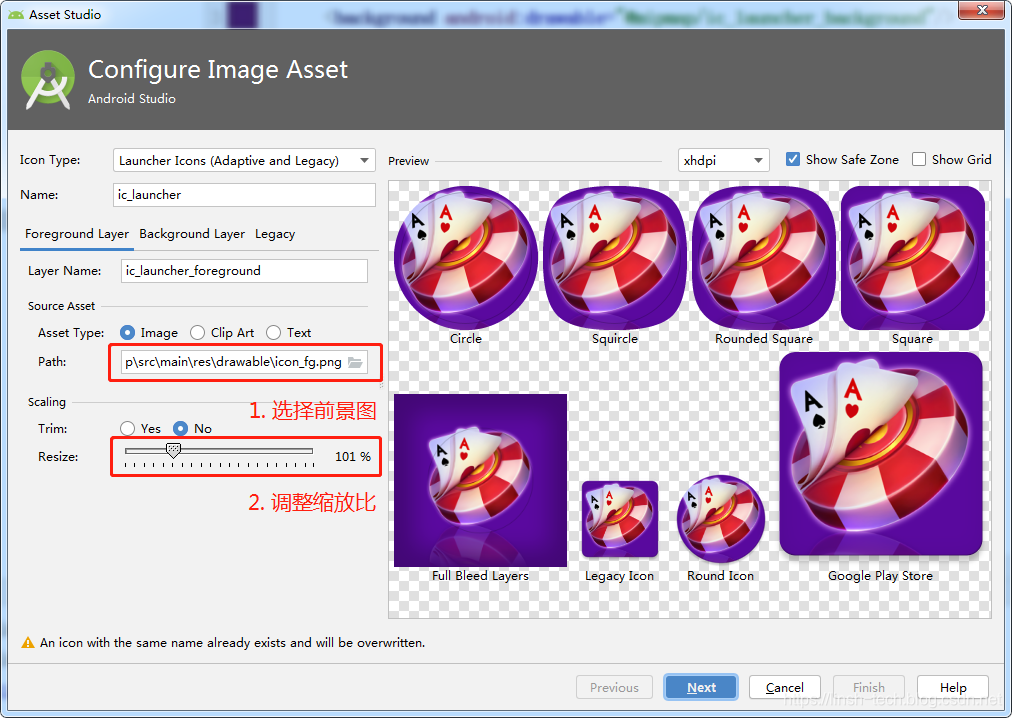This screenshot has width=1012, height=718.
Task: Click the 101 % resize value
Action: coord(352,456)
